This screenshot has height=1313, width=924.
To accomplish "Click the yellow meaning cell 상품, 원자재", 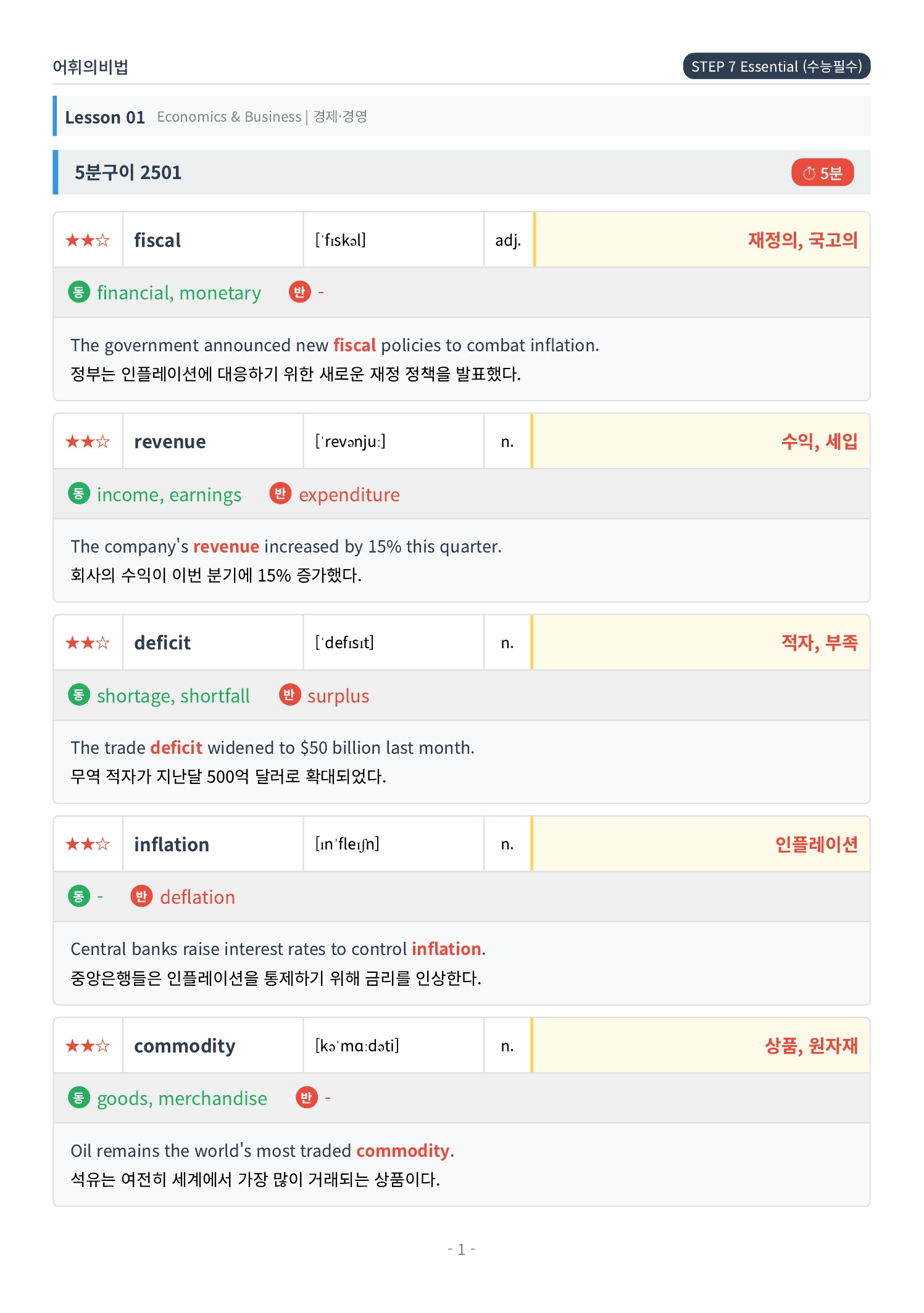I will [x=701, y=1046].
